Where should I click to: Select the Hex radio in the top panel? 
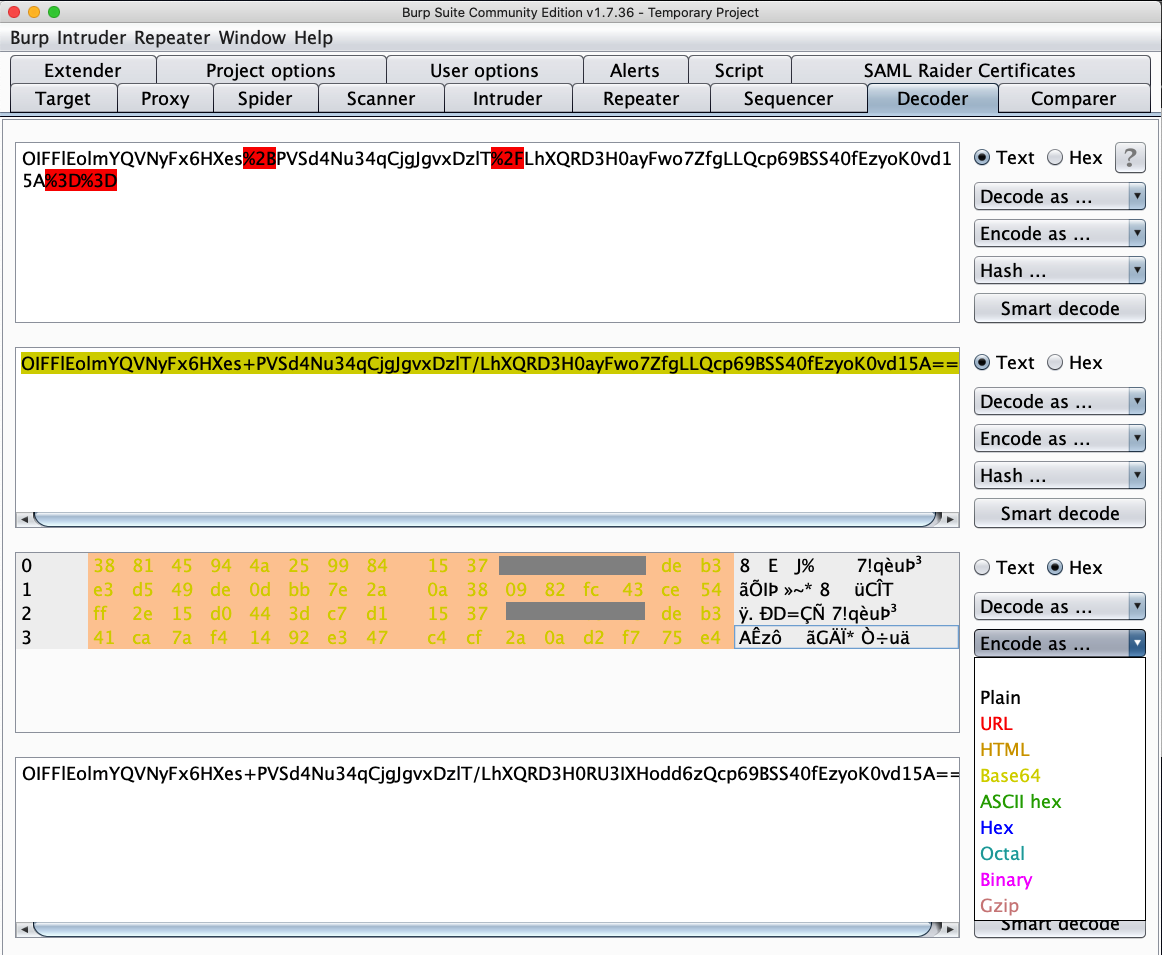point(1055,158)
